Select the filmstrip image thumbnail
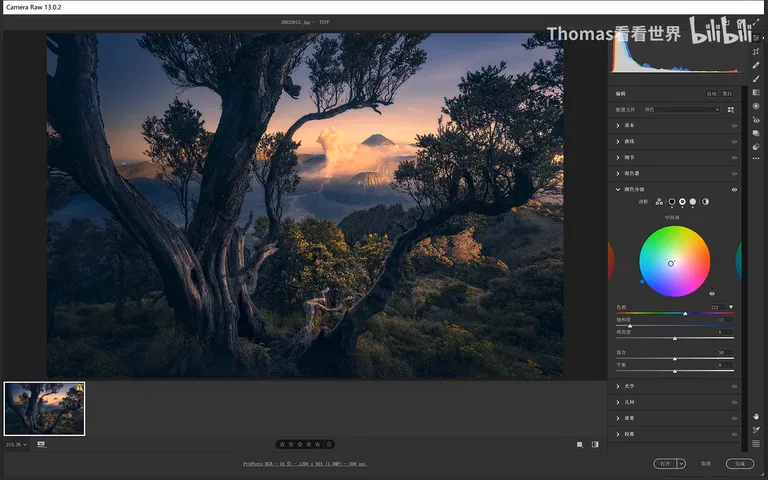 tap(45, 409)
